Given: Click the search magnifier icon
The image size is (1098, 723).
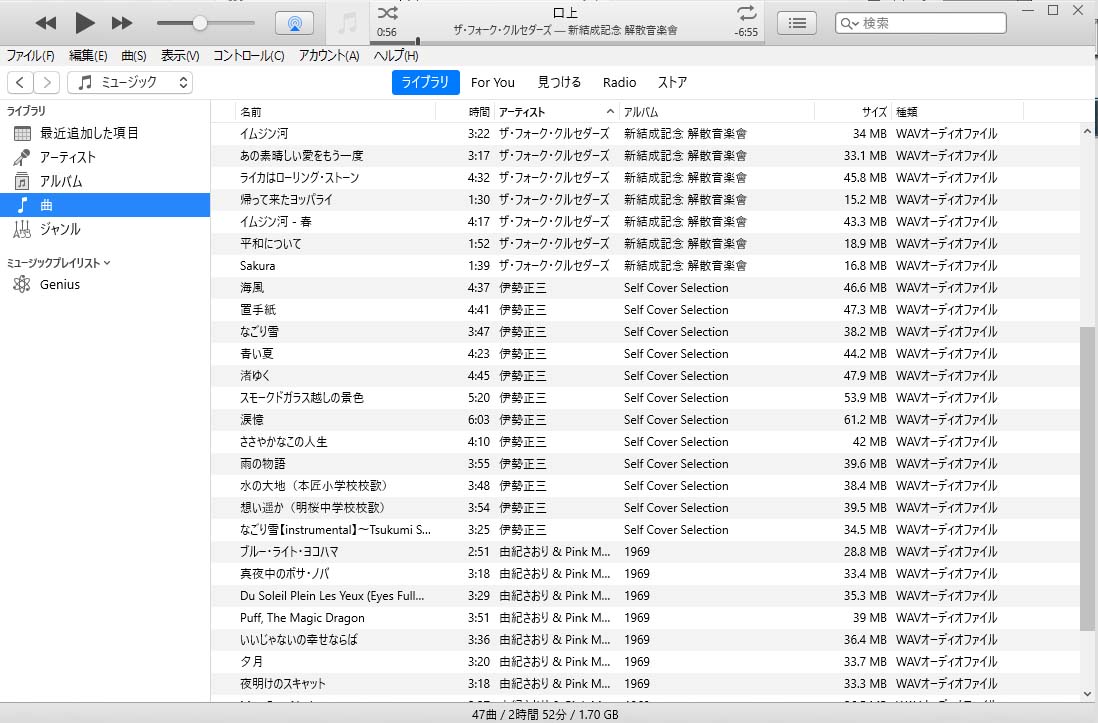Looking at the screenshot, I should tap(848, 23).
